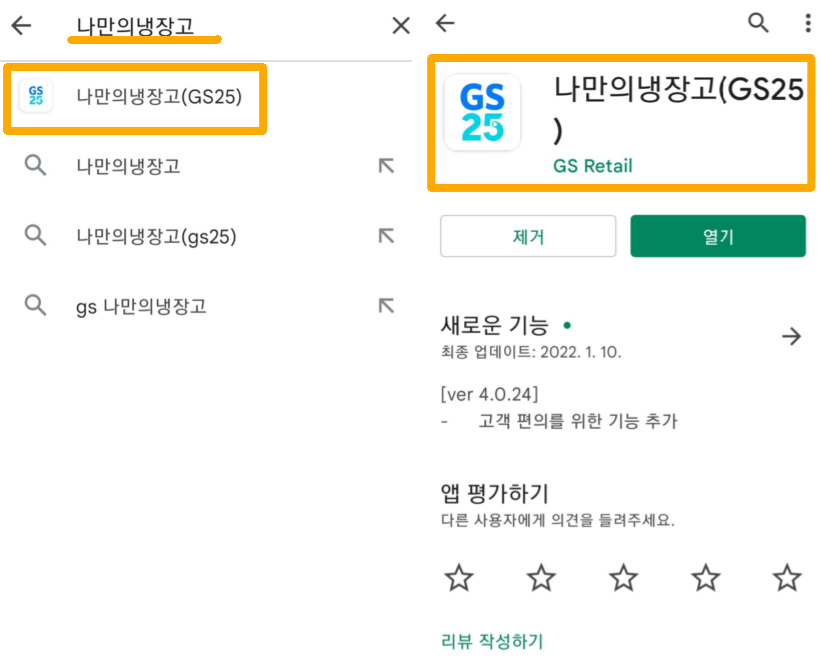This screenshot has height=661, width=821.
Task: Tap 제거 to uninstall the app
Action: [x=528, y=237]
